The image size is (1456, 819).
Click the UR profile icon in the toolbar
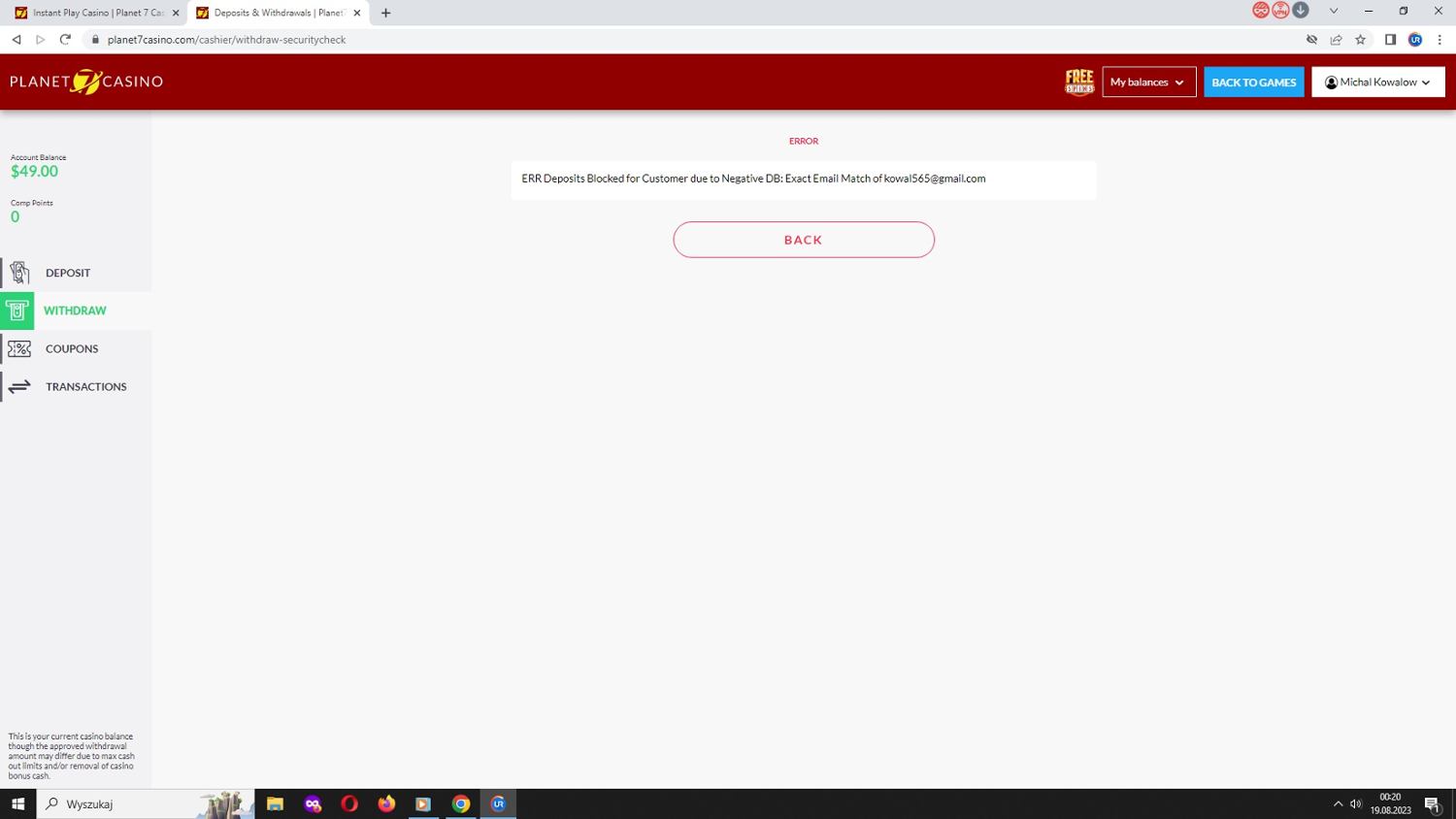pos(1415,40)
